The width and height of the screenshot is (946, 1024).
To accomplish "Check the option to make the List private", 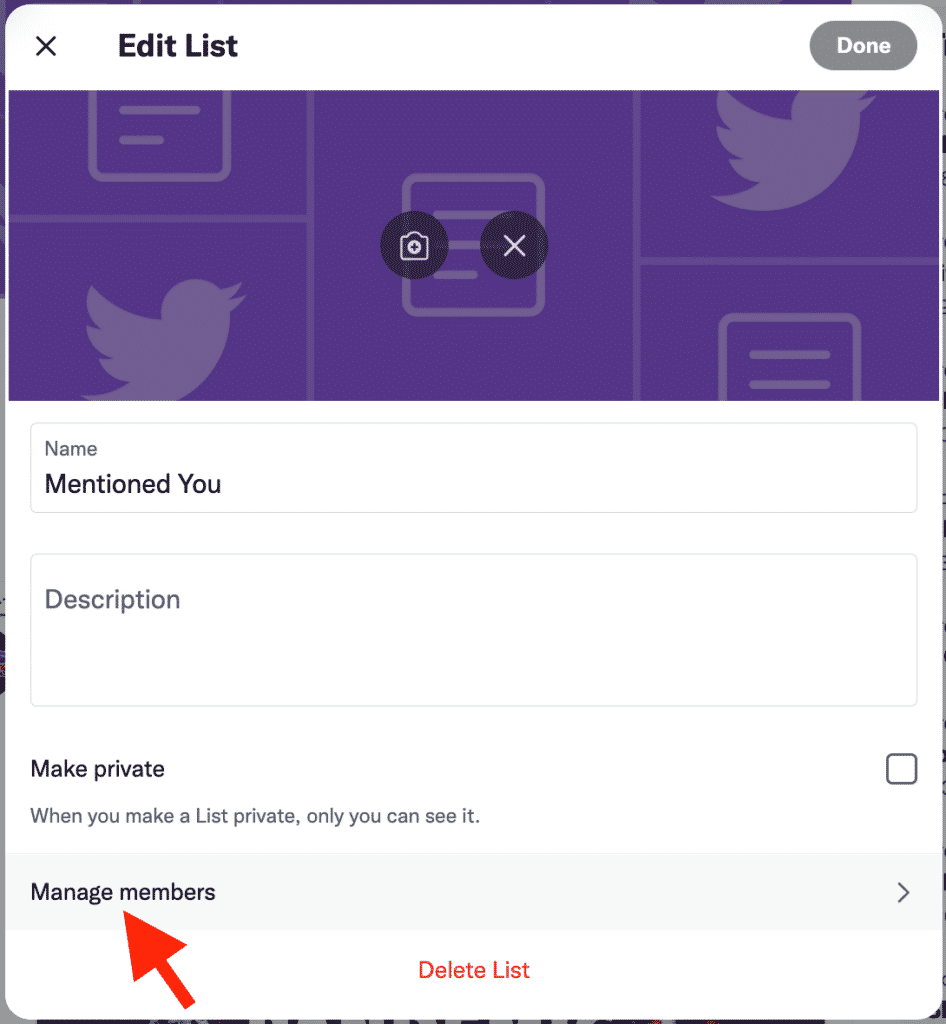I will click(x=901, y=768).
